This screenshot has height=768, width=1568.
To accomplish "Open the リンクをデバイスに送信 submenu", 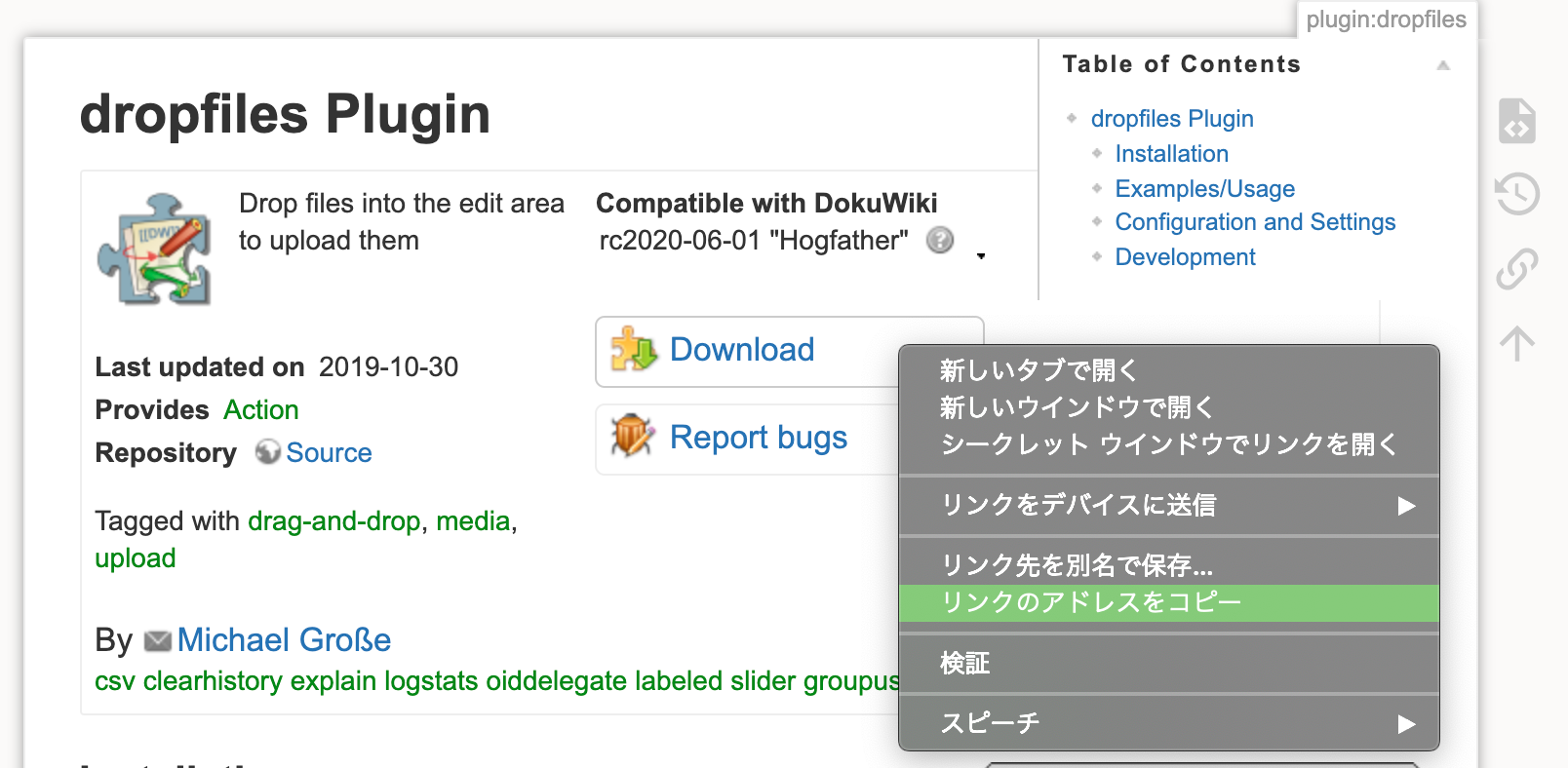I will click(x=1168, y=505).
